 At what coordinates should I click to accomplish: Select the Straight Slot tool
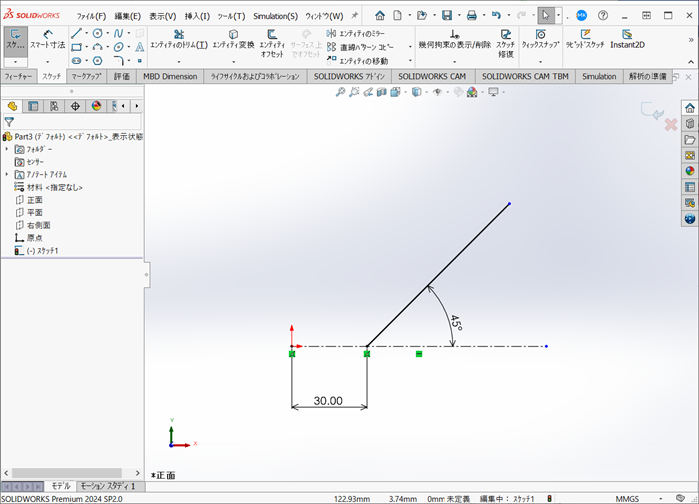click(x=76, y=61)
